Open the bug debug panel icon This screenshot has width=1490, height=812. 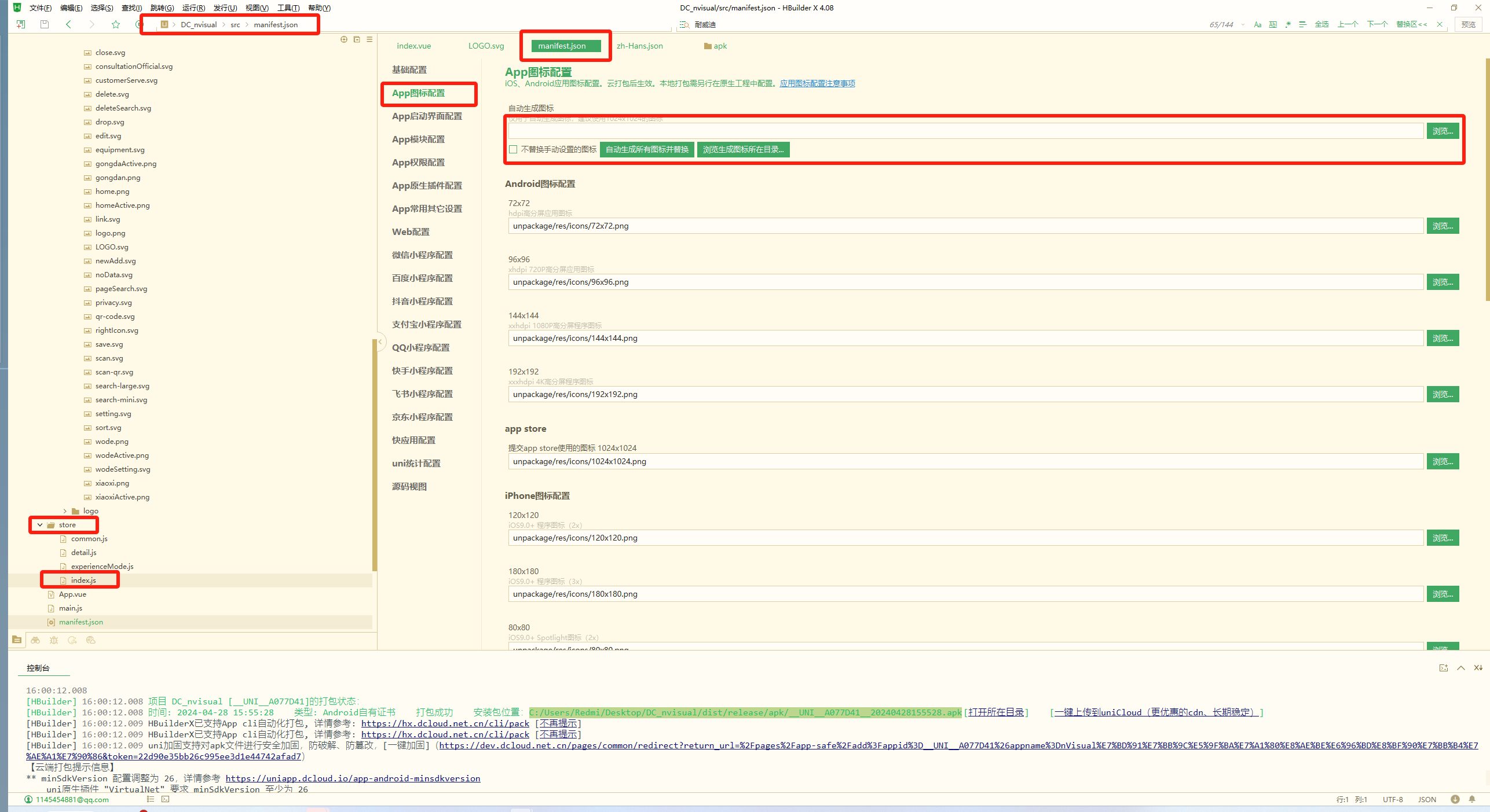point(54,640)
